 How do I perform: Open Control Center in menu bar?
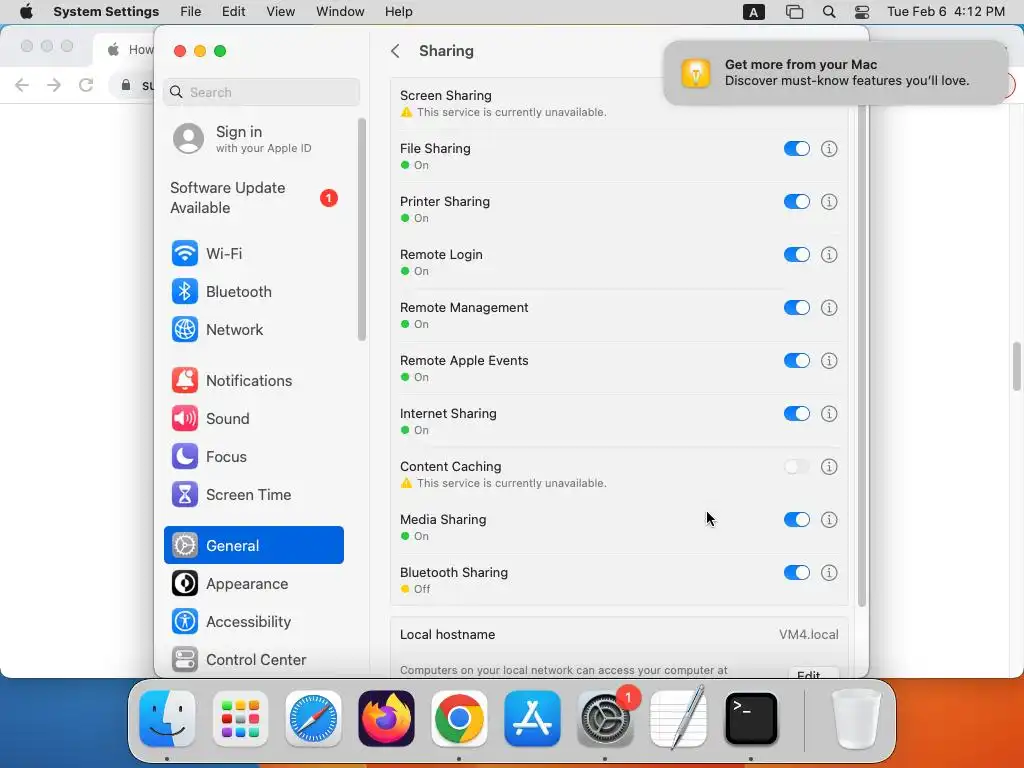pyautogui.click(x=862, y=12)
